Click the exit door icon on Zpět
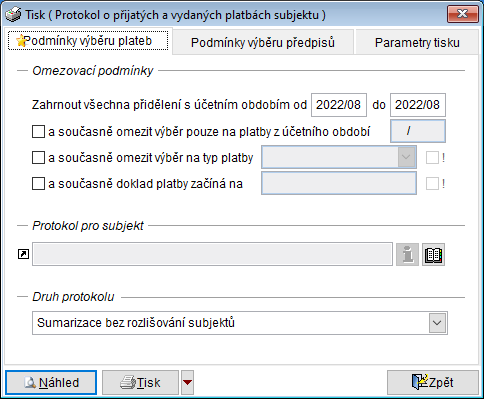Viewport: 484px width, 399px height. click(419, 382)
